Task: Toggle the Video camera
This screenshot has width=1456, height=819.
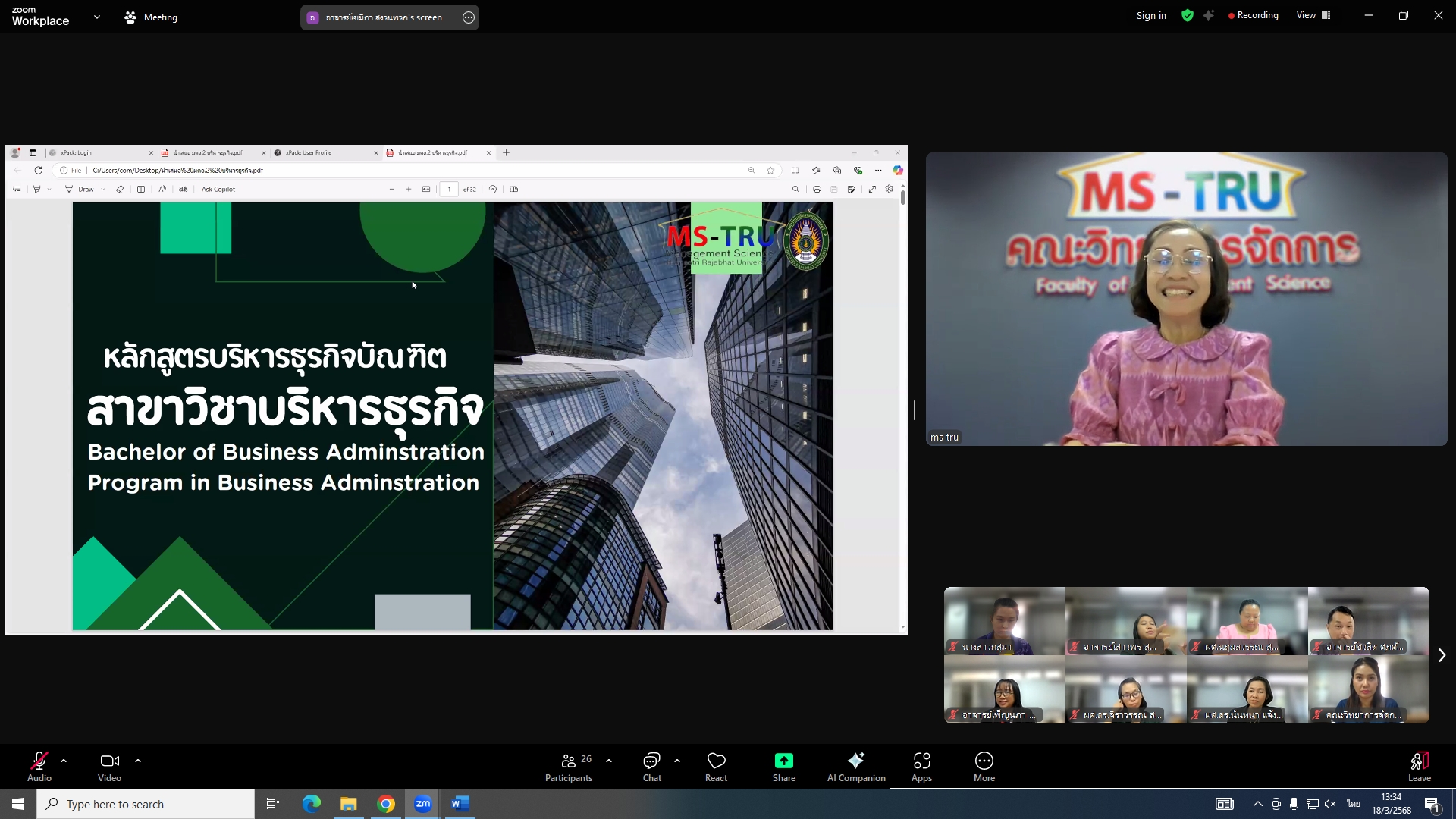Action: [x=109, y=766]
